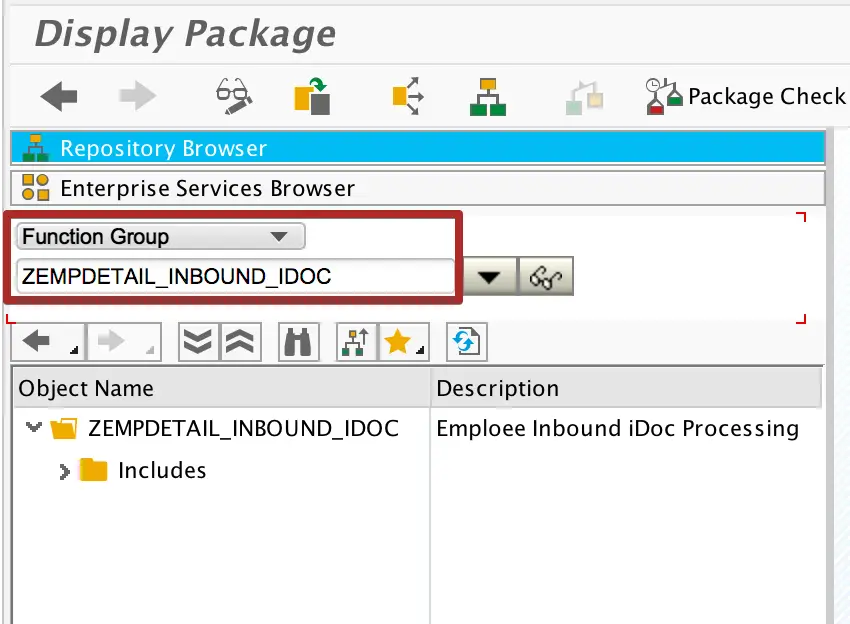This screenshot has height=624, width=850.
Task: Click the binoculars Find icon
Action: [x=299, y=342]
